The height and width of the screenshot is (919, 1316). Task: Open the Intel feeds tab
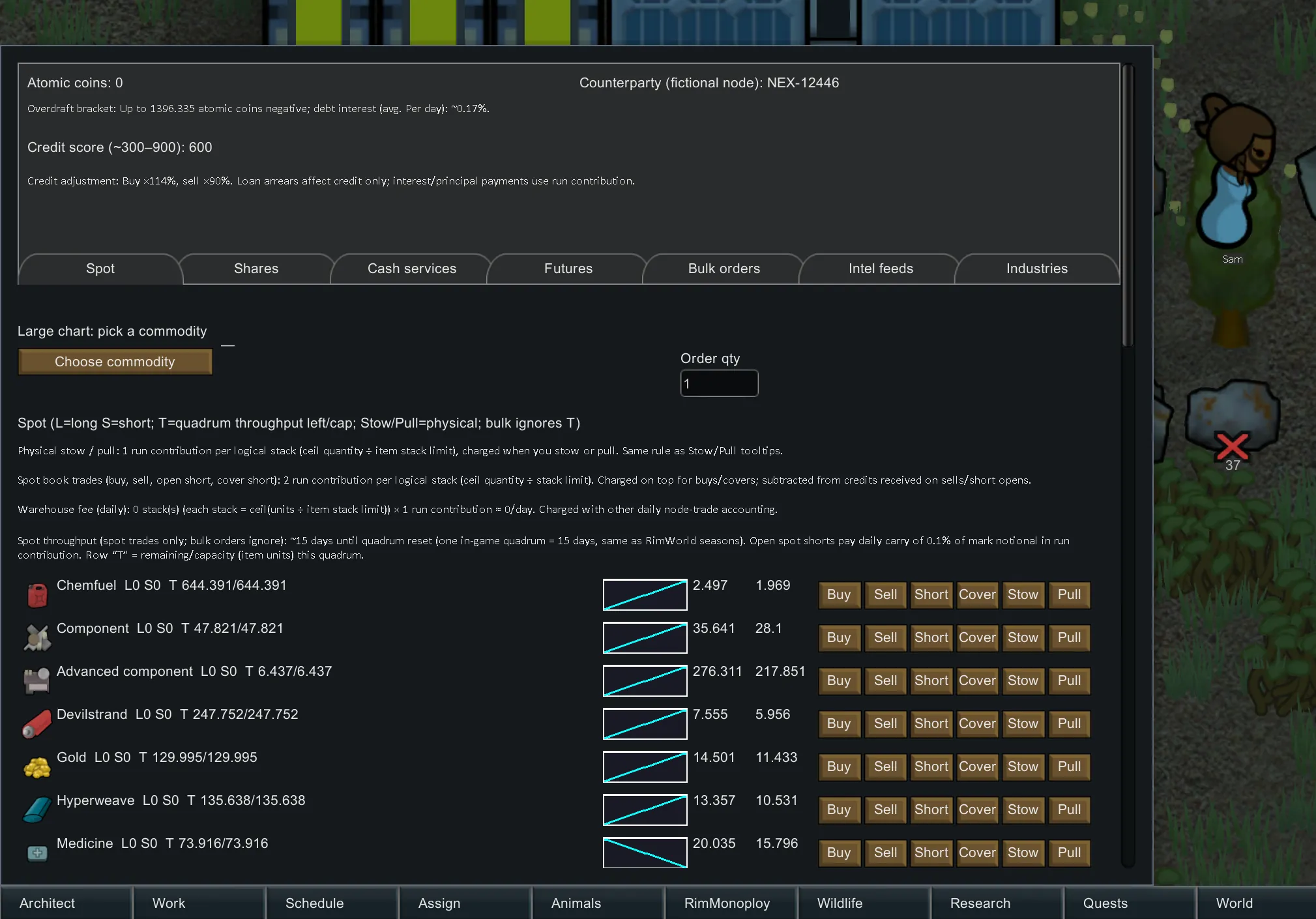pos(880,269)
